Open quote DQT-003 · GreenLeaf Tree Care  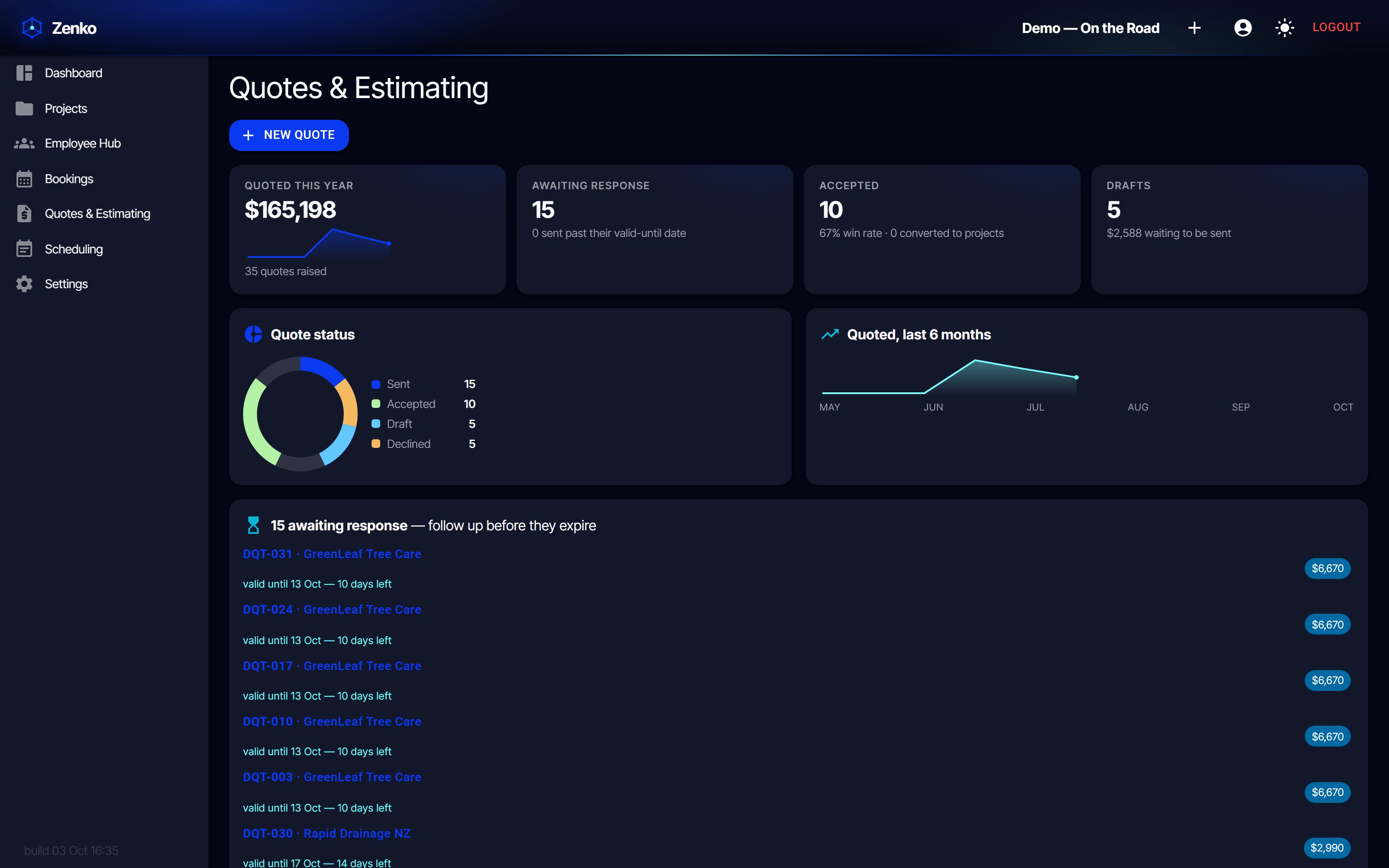(x=332, y=777)
